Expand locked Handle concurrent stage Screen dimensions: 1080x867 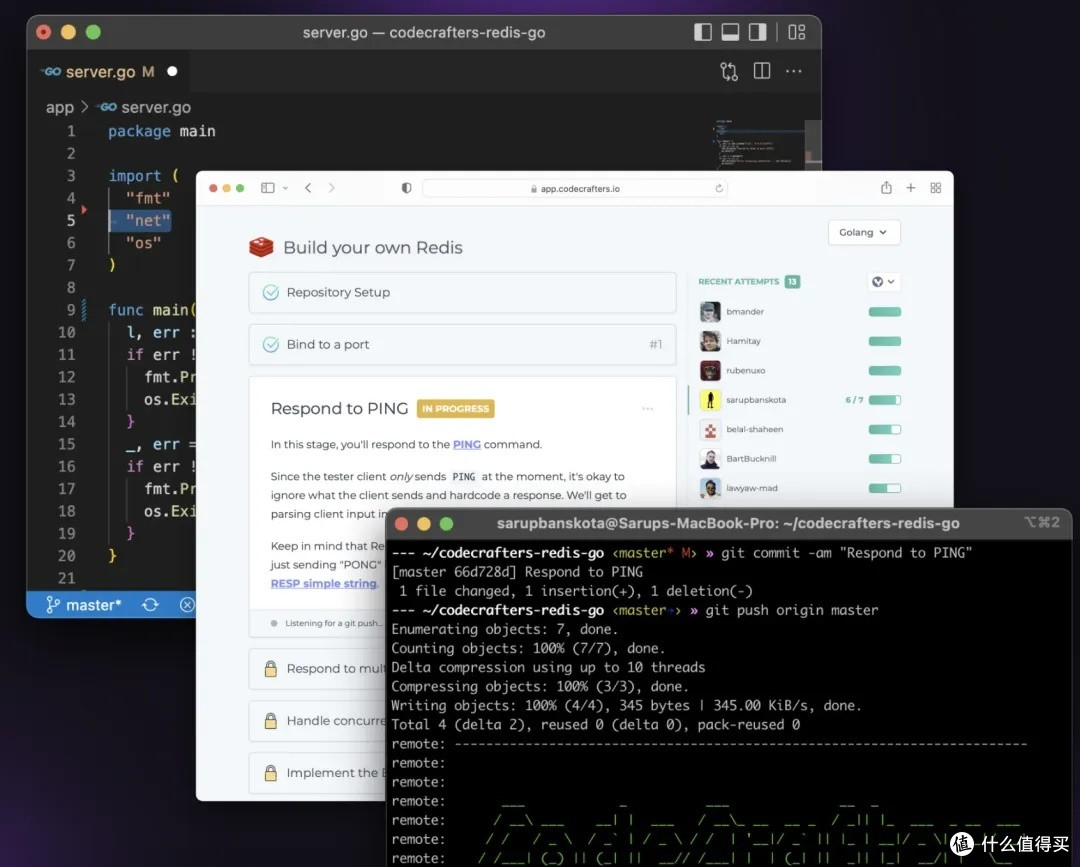[317, 721]
